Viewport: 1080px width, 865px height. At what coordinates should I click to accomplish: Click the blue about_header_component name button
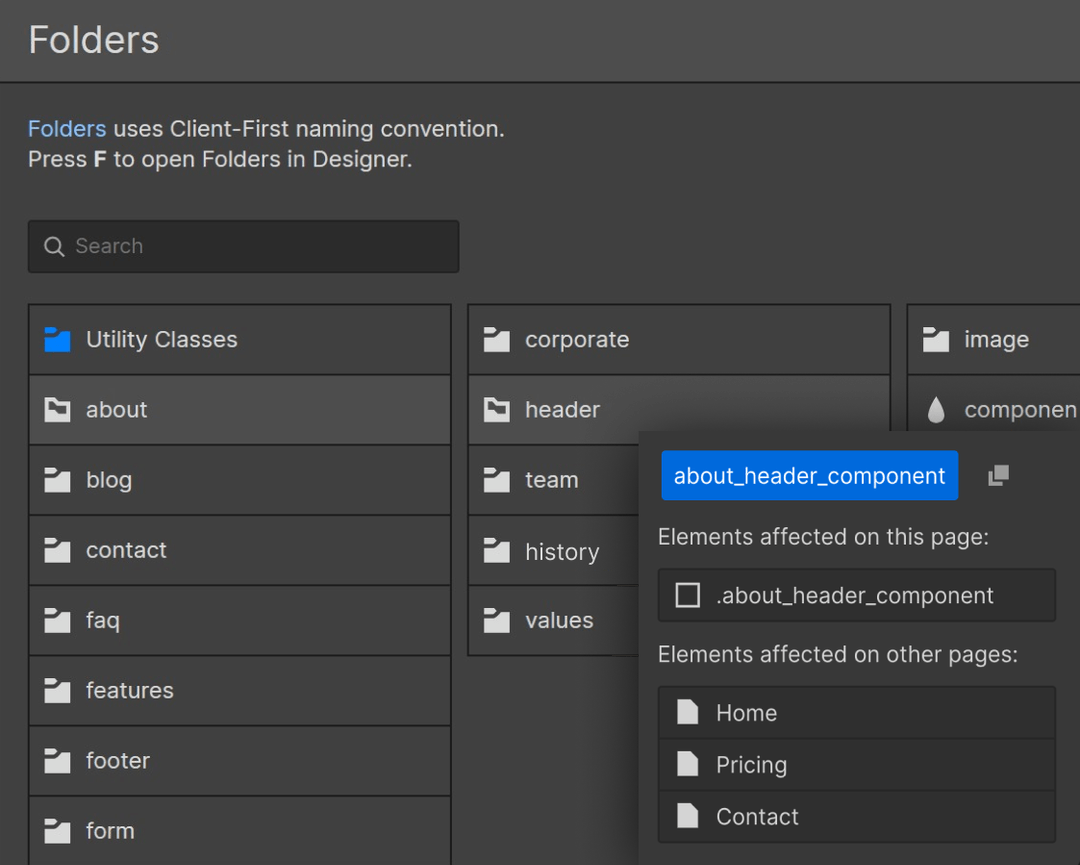point(808,475)
